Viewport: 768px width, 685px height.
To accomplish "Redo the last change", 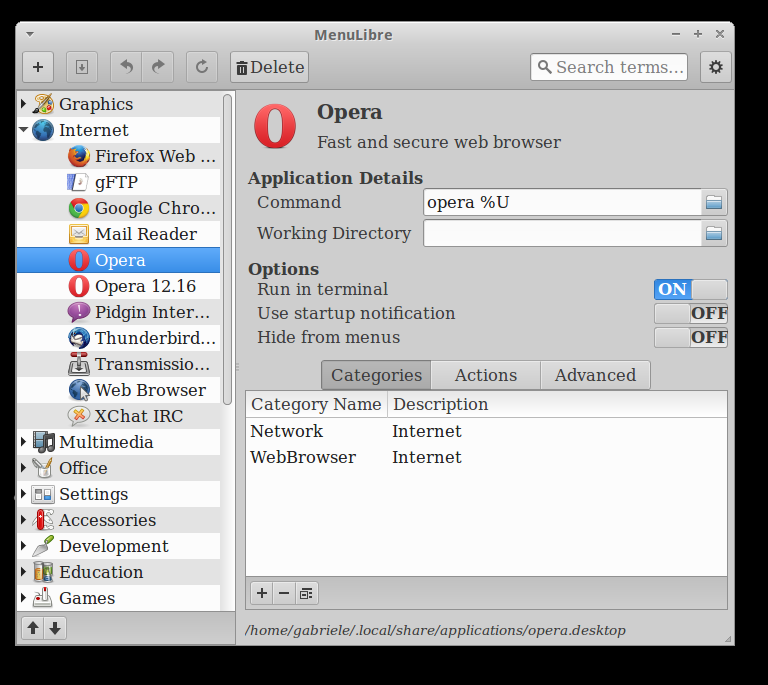I will pyautogui.click(x=158, y=67).
